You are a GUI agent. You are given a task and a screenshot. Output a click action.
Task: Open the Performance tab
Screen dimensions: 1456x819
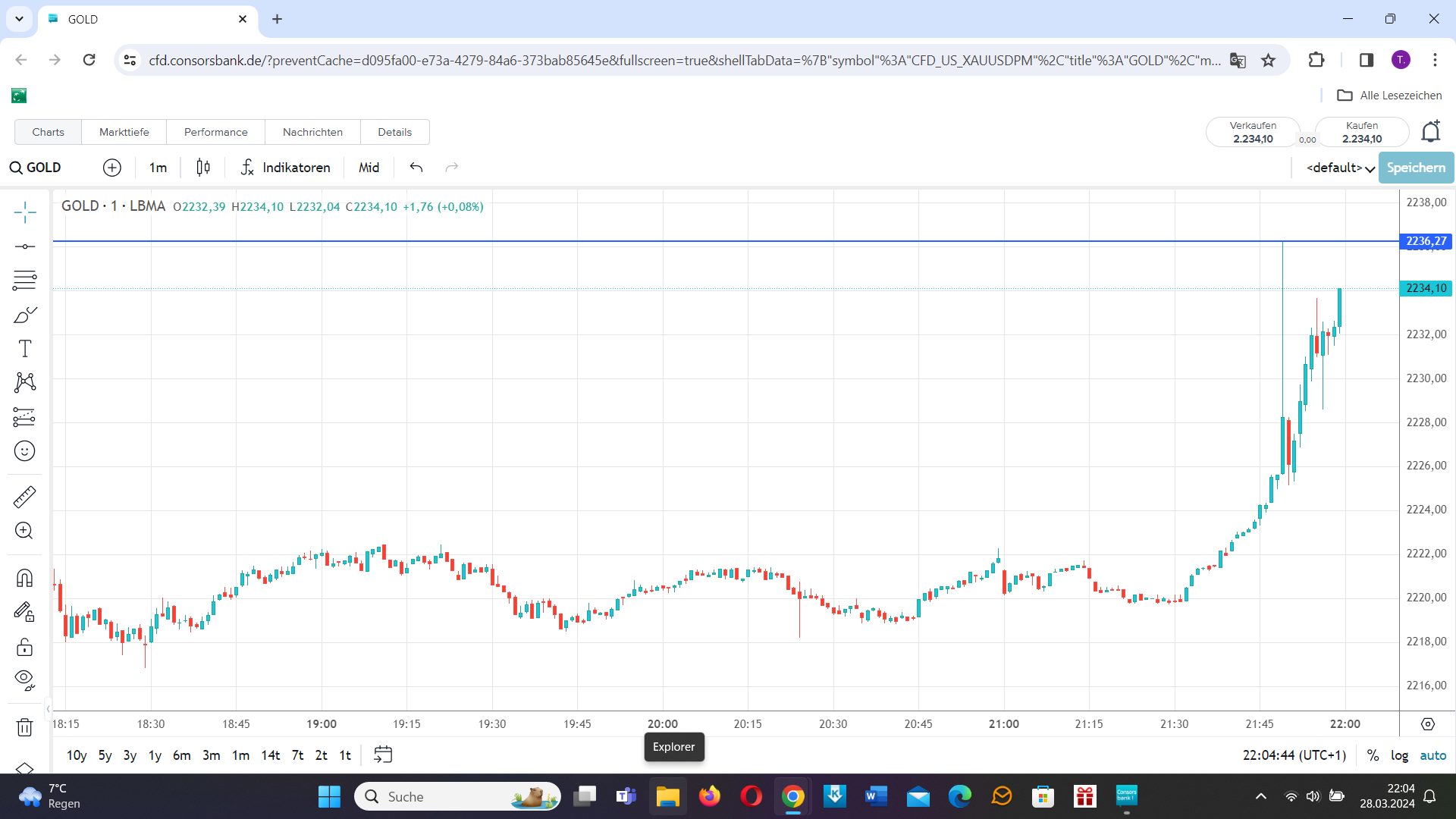[x=216, y=132]
